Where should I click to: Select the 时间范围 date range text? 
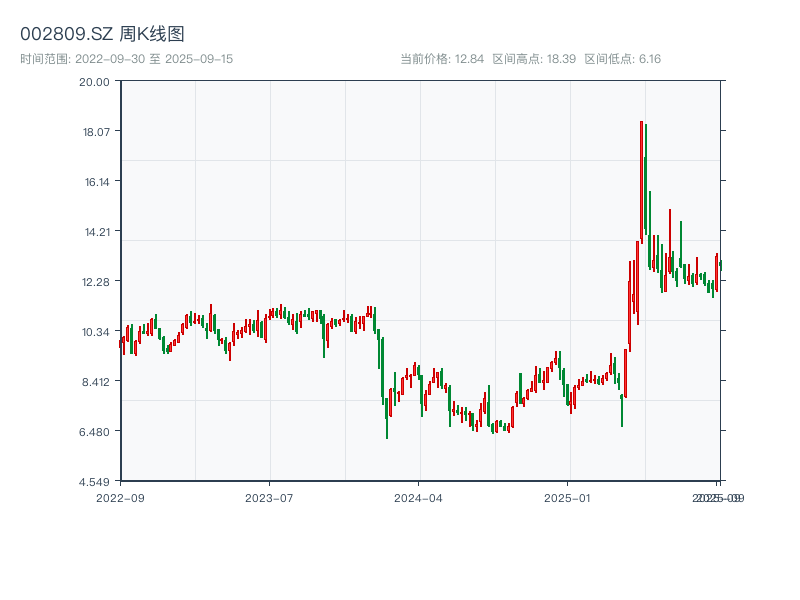click(x=126, y=59)
